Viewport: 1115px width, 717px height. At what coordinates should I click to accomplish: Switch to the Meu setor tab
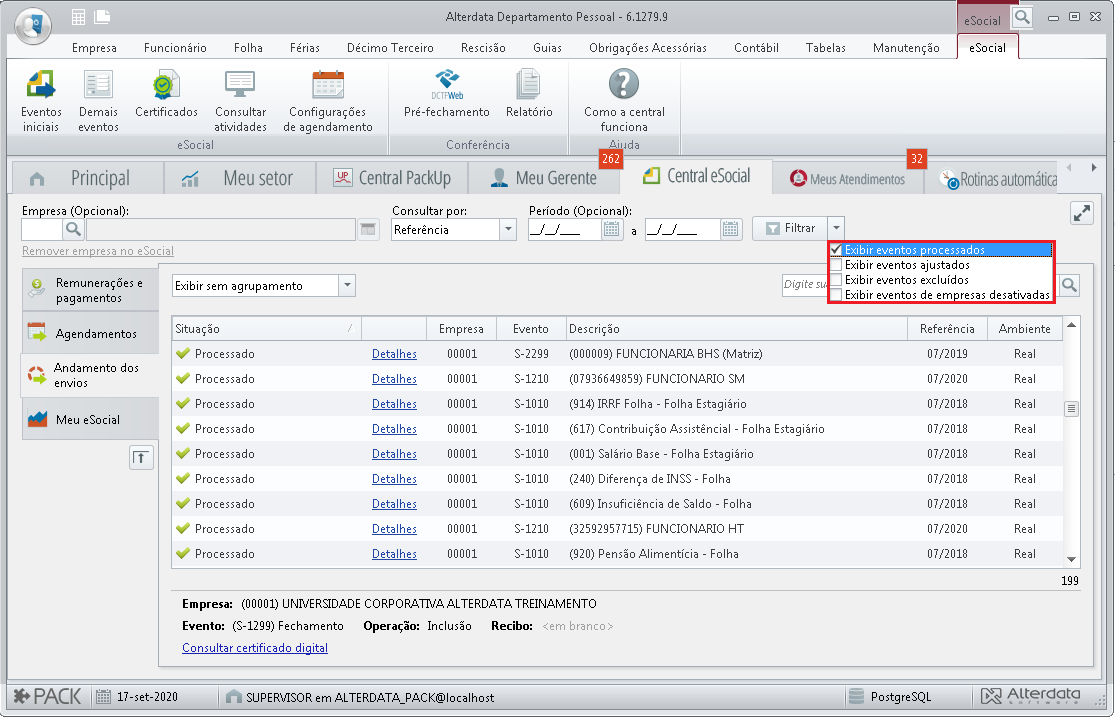click(x=240, y=177)
